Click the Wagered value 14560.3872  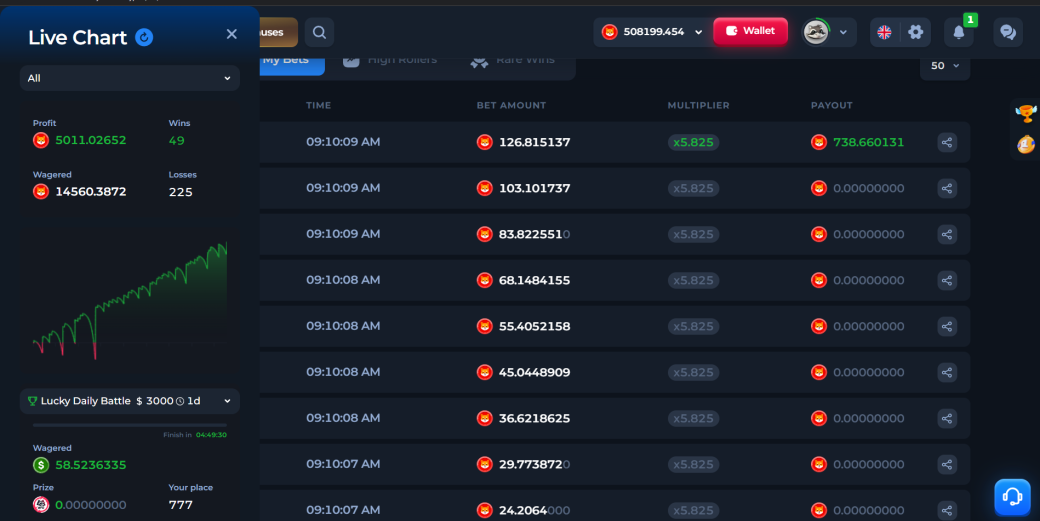point(91,192)
